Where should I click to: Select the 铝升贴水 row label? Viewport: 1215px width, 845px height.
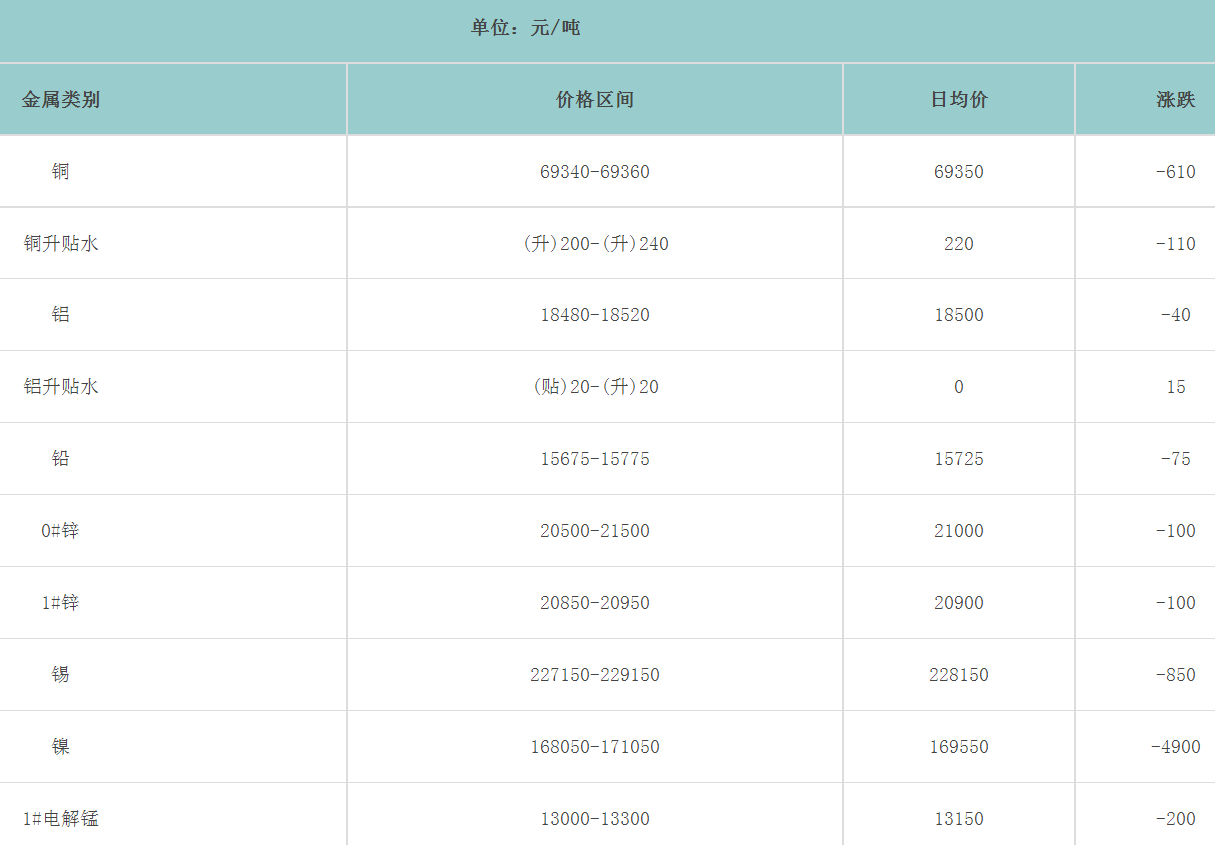tap(61, 387)
